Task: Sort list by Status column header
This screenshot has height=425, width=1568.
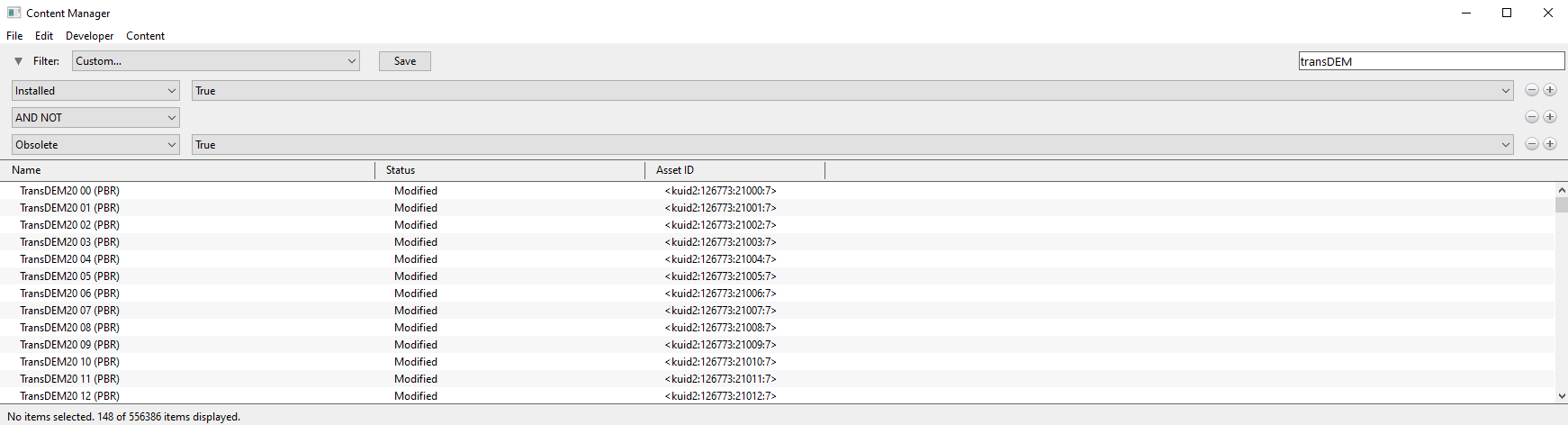Action: (510, 170)
